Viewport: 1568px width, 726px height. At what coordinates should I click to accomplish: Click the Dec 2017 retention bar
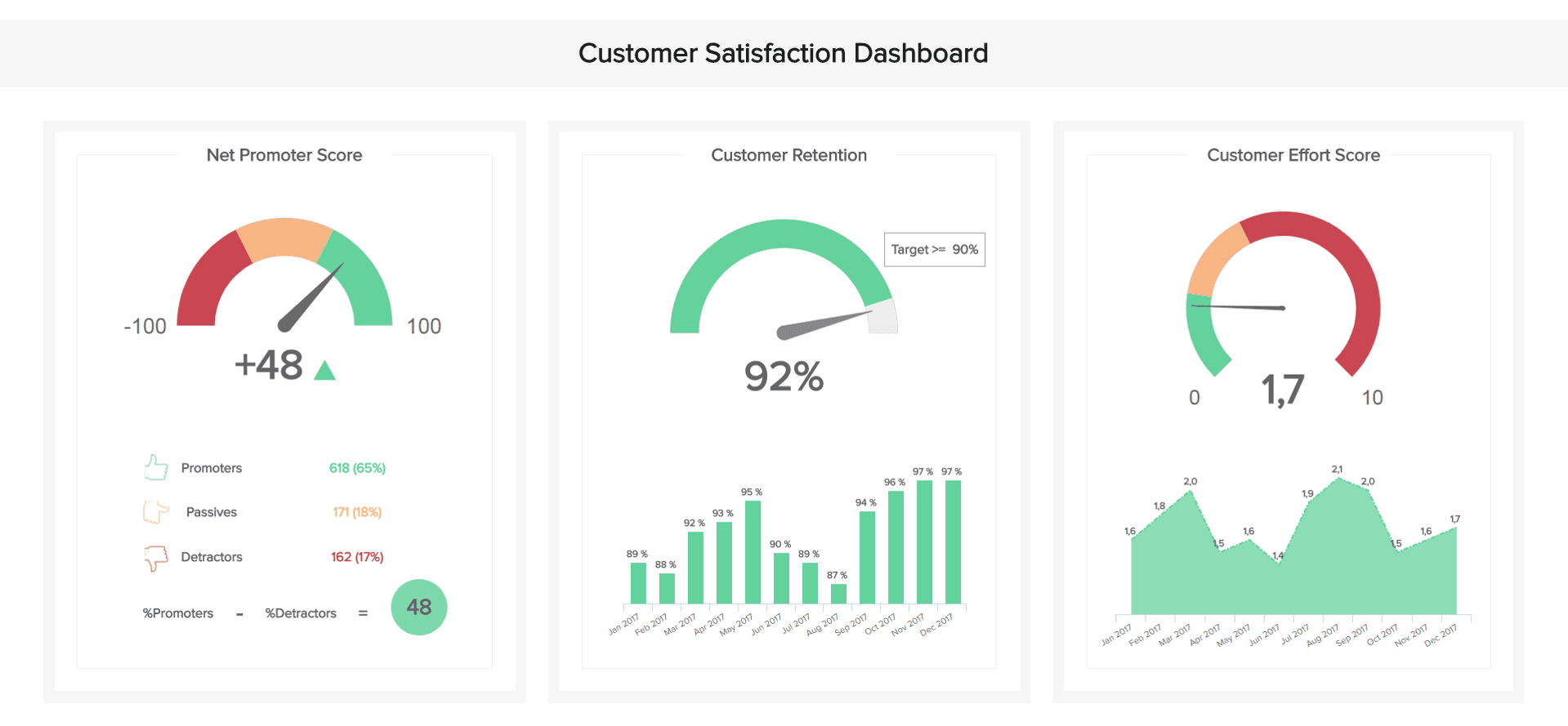(x=953, y=542)
